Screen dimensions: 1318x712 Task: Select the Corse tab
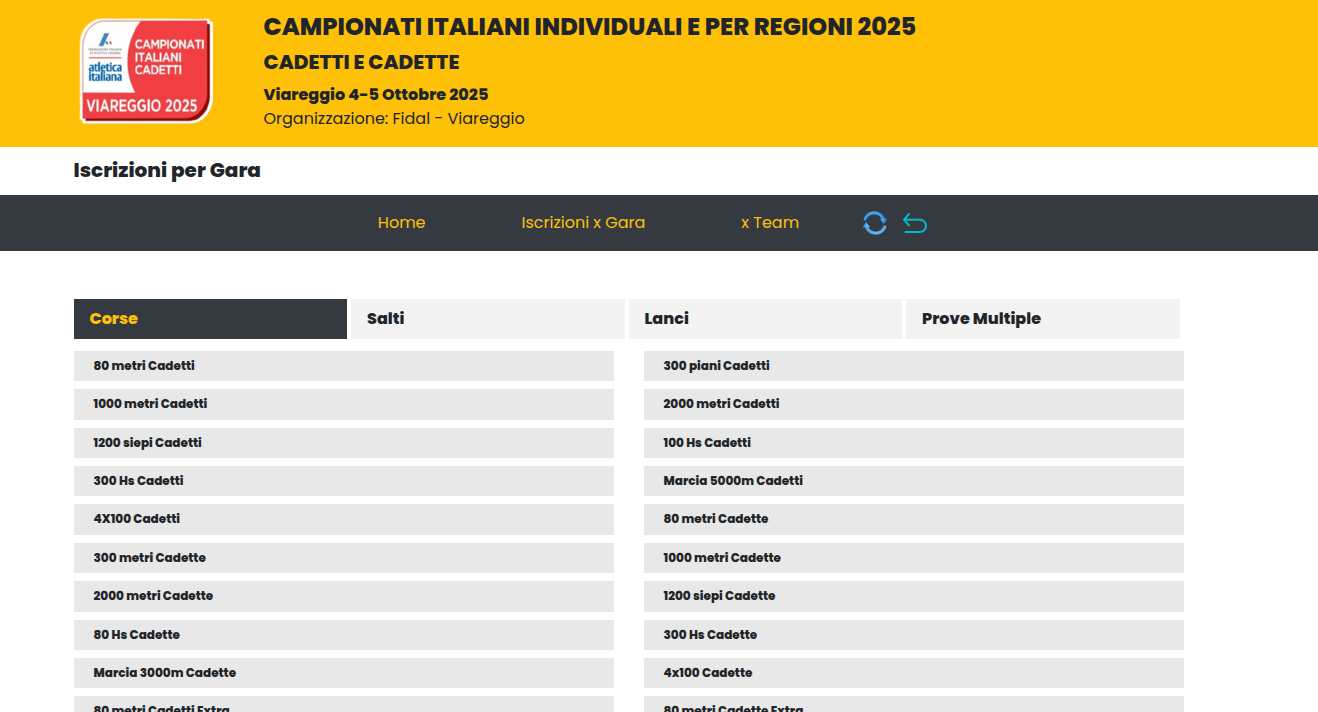pos(210,319)
